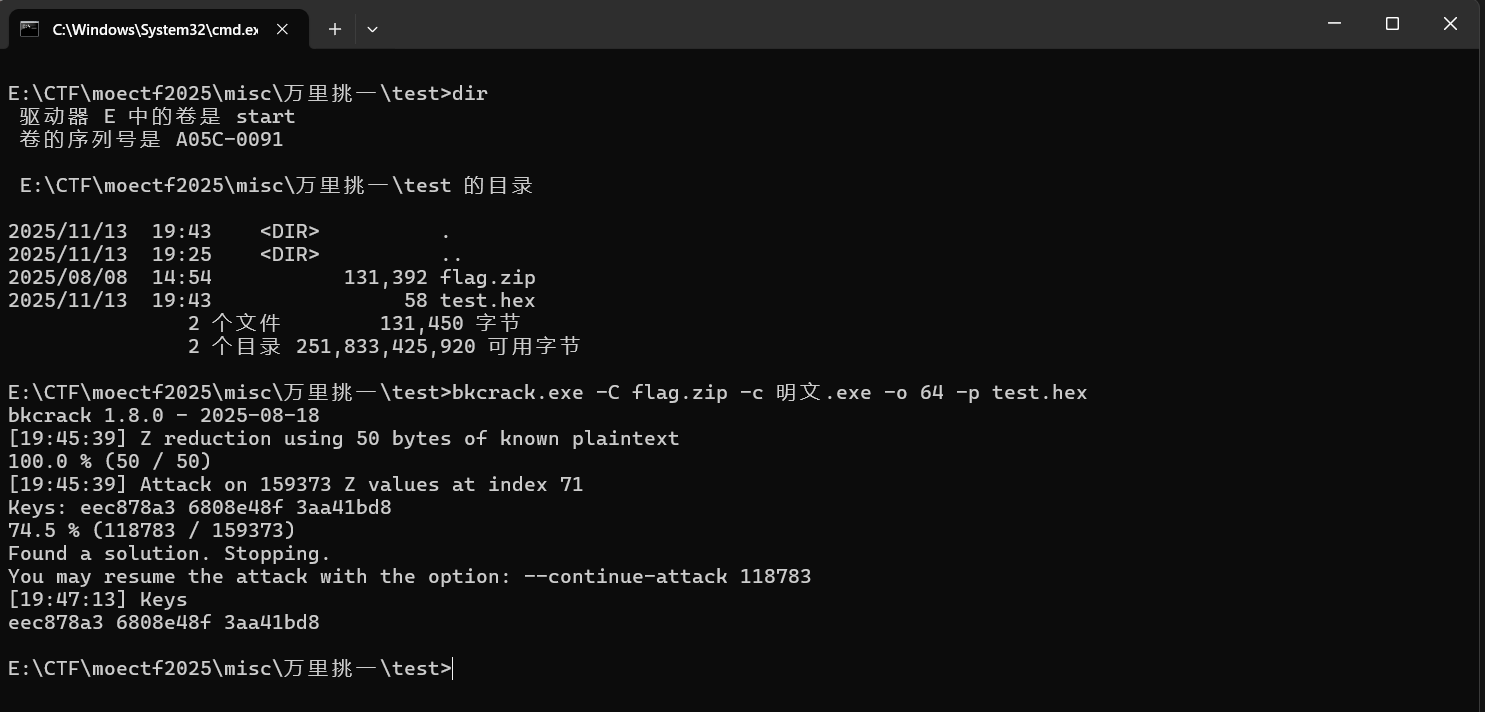
Task: Place cursor at the command prompt
Action: 452,668
